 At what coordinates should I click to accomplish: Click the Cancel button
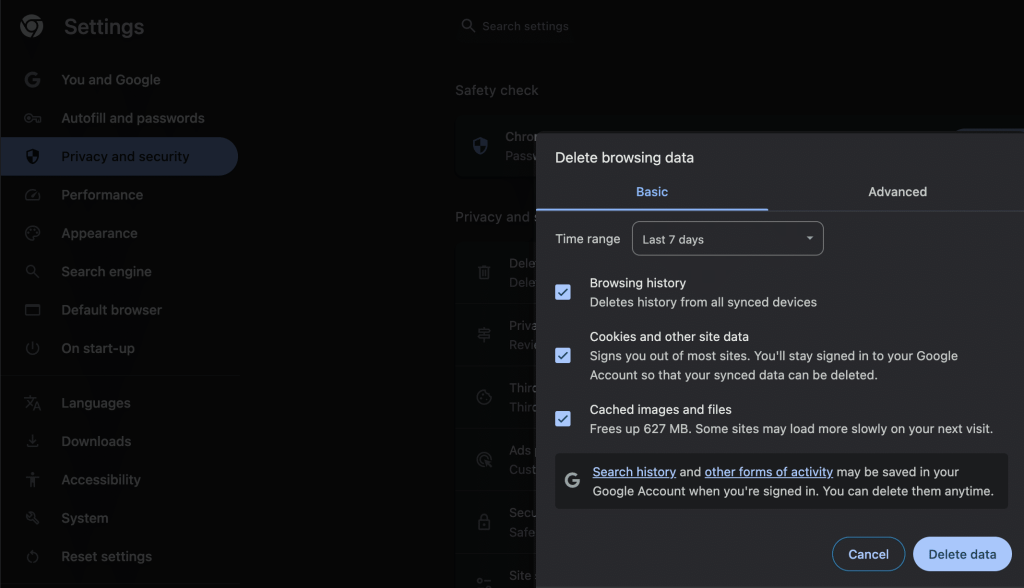pos(868,554)
